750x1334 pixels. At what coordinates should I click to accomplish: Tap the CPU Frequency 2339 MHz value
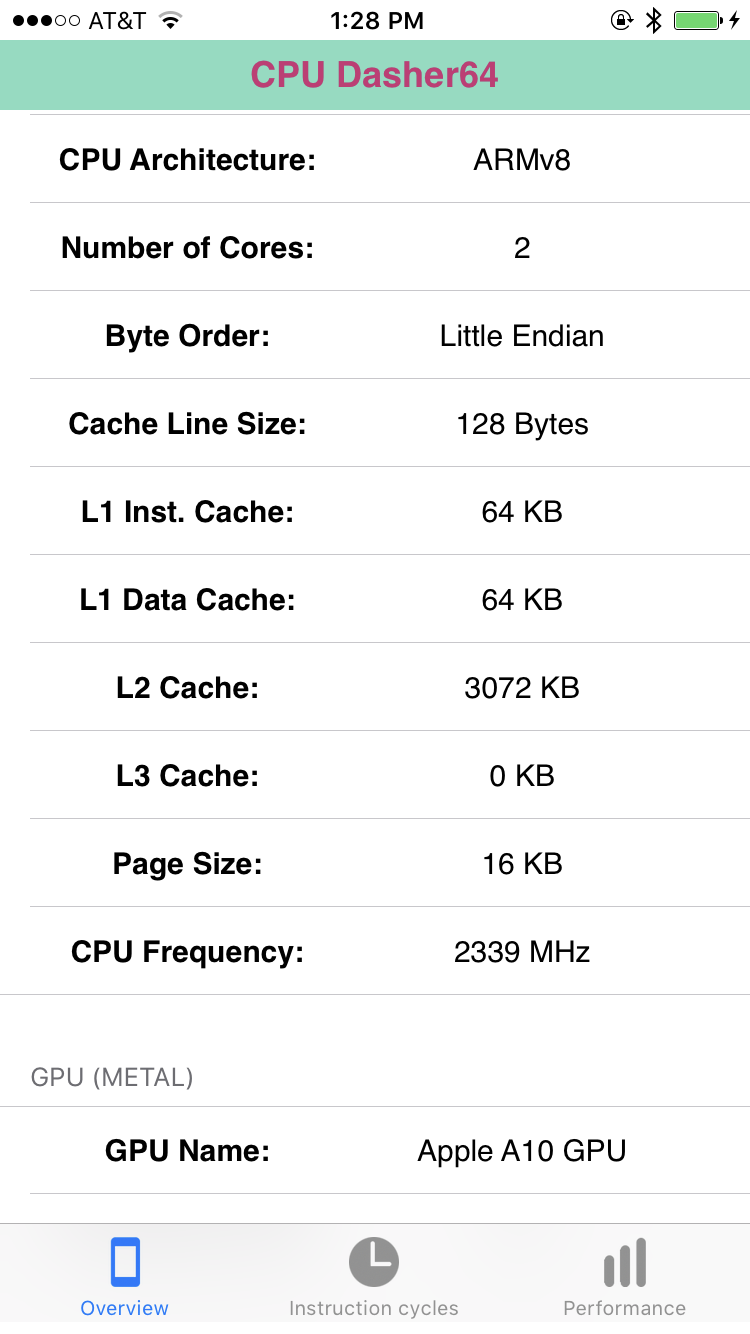coord(522,951)
